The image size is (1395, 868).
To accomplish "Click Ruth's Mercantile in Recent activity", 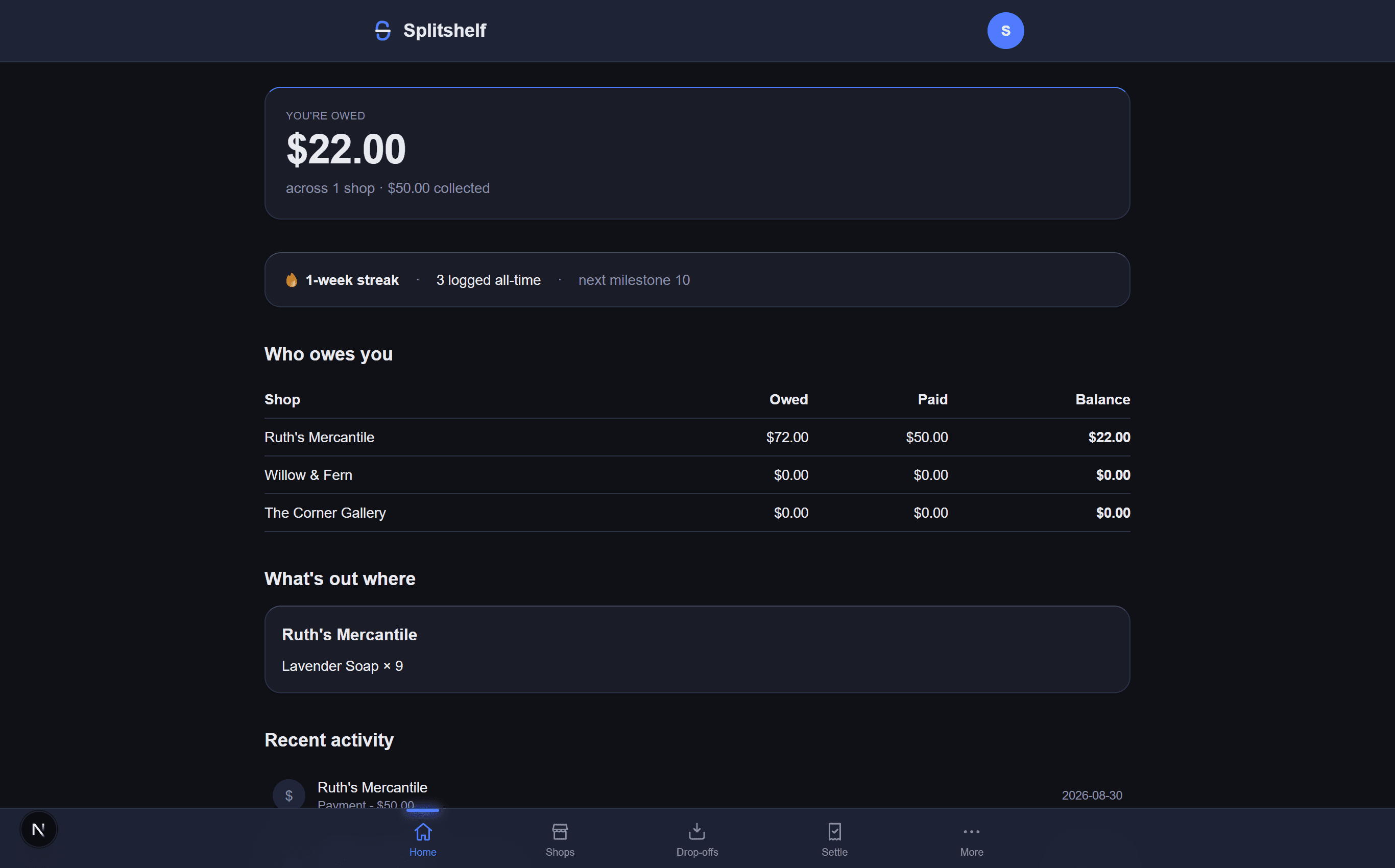I will pyautogui.click(x=372, y=788).
